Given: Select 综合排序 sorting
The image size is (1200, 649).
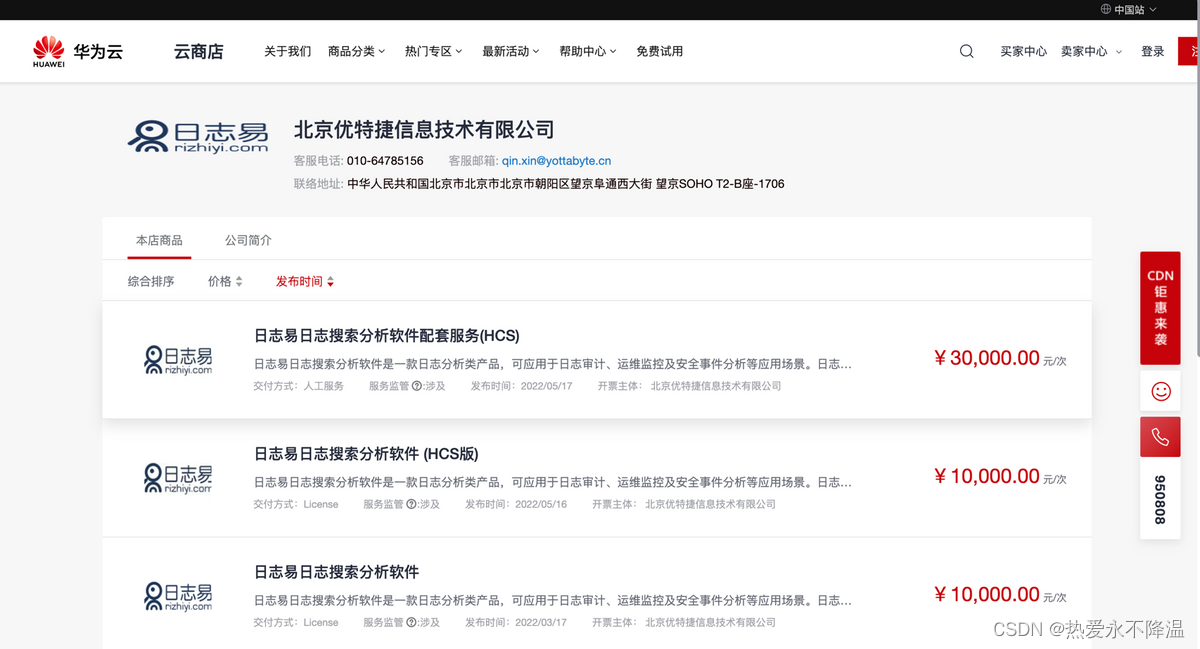Looking at the screenshot, I should (x=151, y=282).
